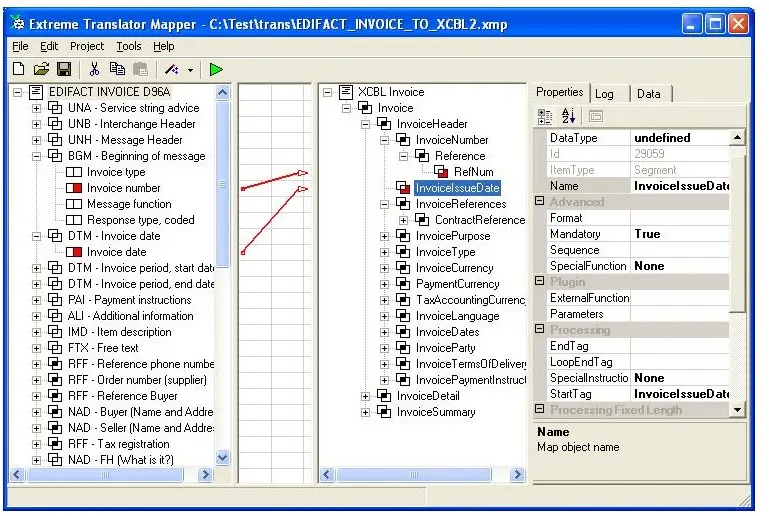
Task: Open the Edit menu
Action: coord(49,46)
